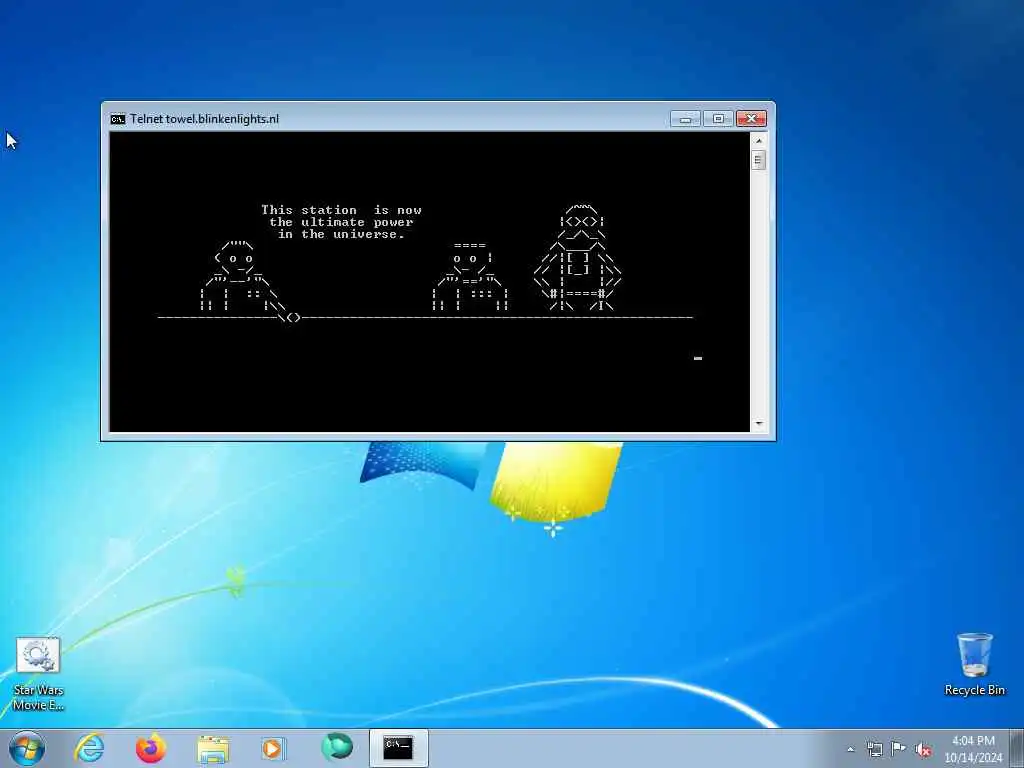The image size is (1024, 768).
Task: Select the Telnet command prompt taskbar button
Action: (x=398, y=748)
